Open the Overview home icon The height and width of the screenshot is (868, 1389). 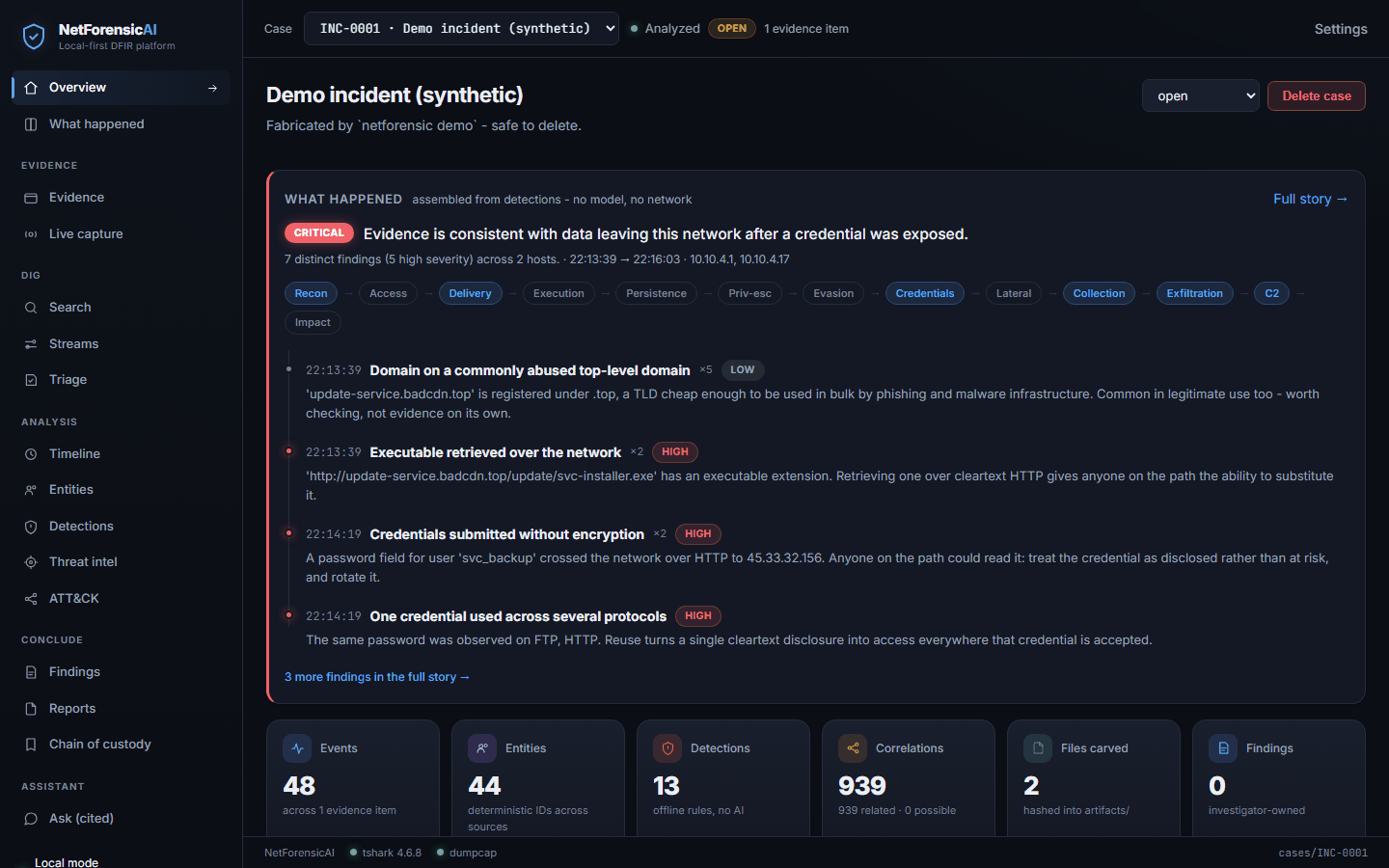[31, 88]
